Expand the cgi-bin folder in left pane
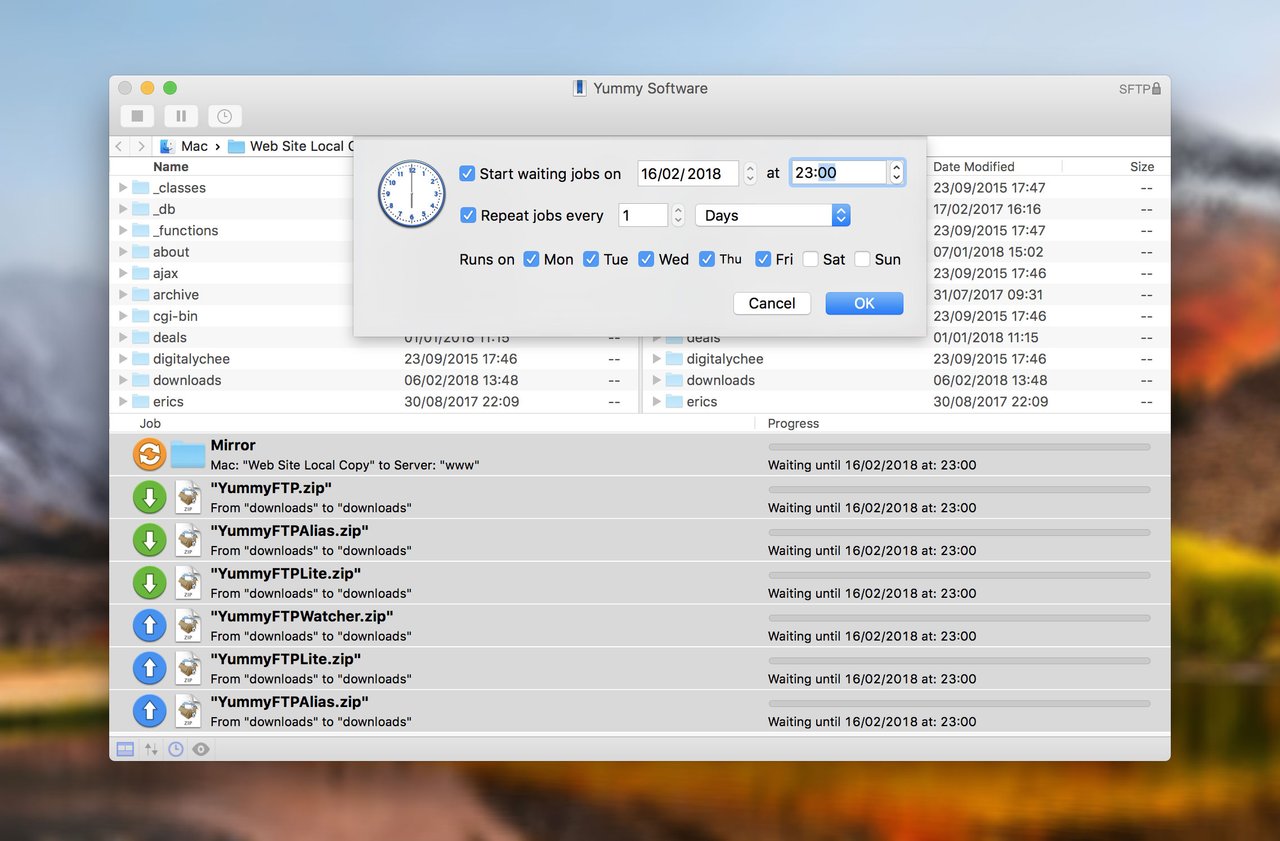Image resolution: width=1280 pixels, height=841 pixels. 123,316
